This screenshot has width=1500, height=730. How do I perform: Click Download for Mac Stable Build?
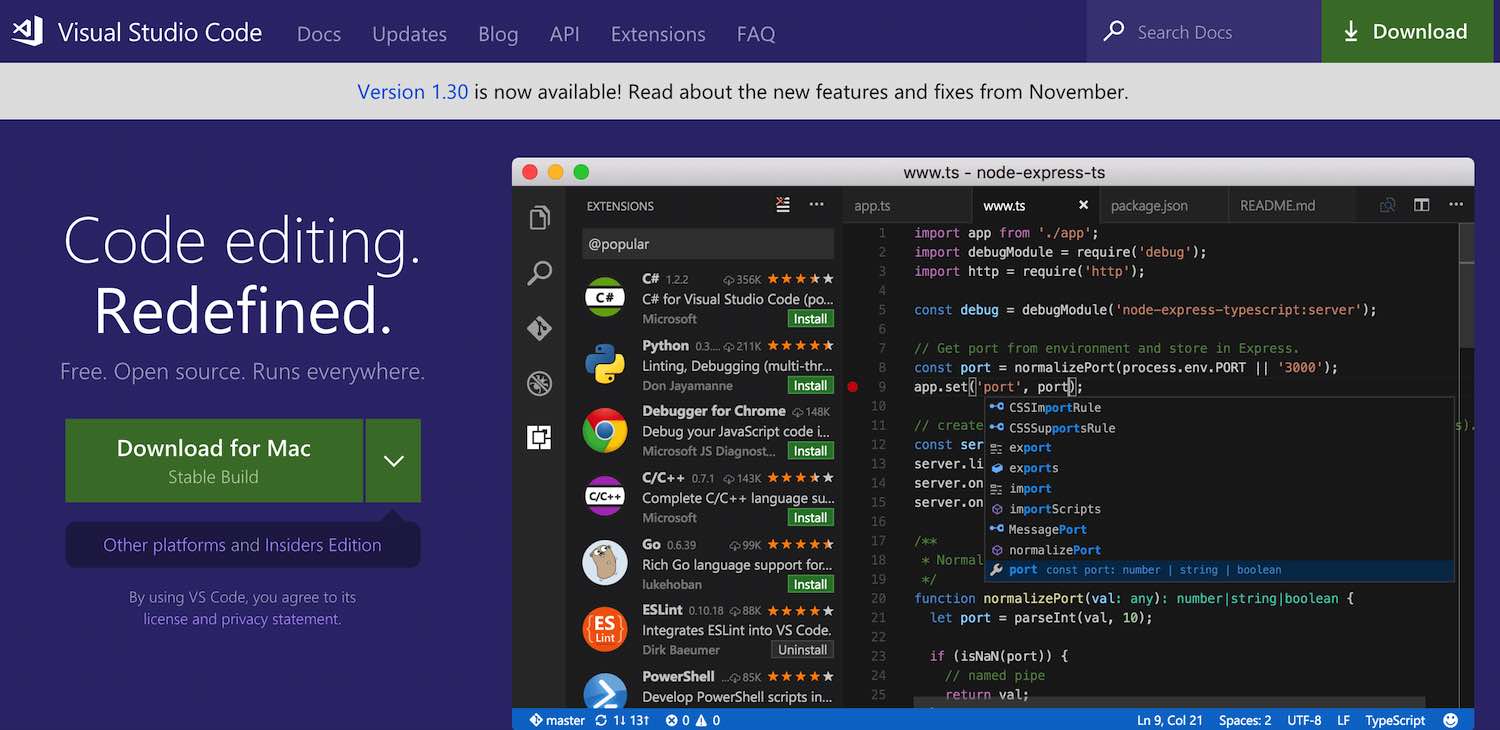pos(214,460)
